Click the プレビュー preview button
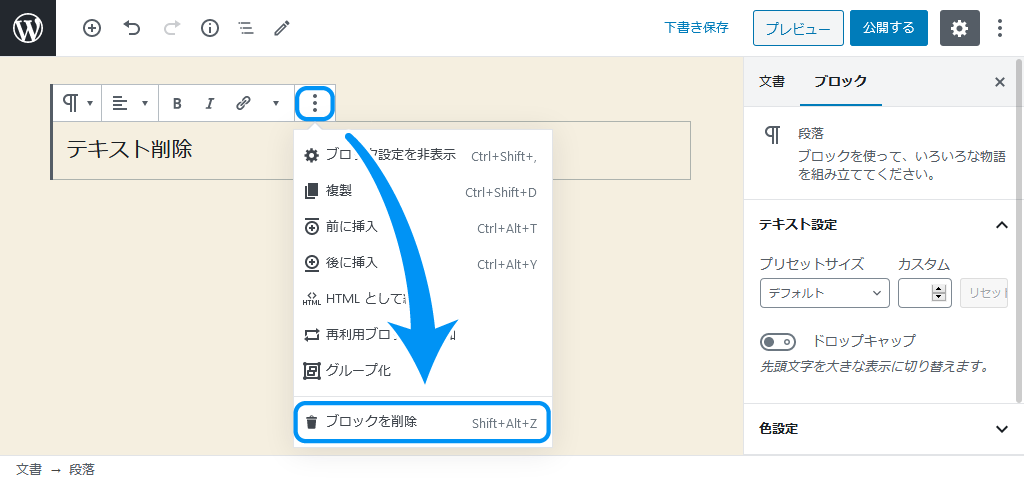The height and width of the screenshot is (480, 1024). click(x=798, y=28)
